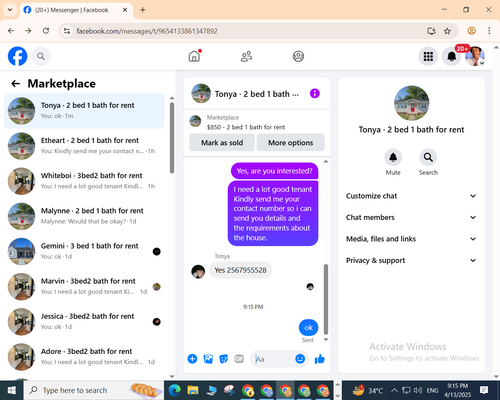Expand the Chat members section

point(411,217)
